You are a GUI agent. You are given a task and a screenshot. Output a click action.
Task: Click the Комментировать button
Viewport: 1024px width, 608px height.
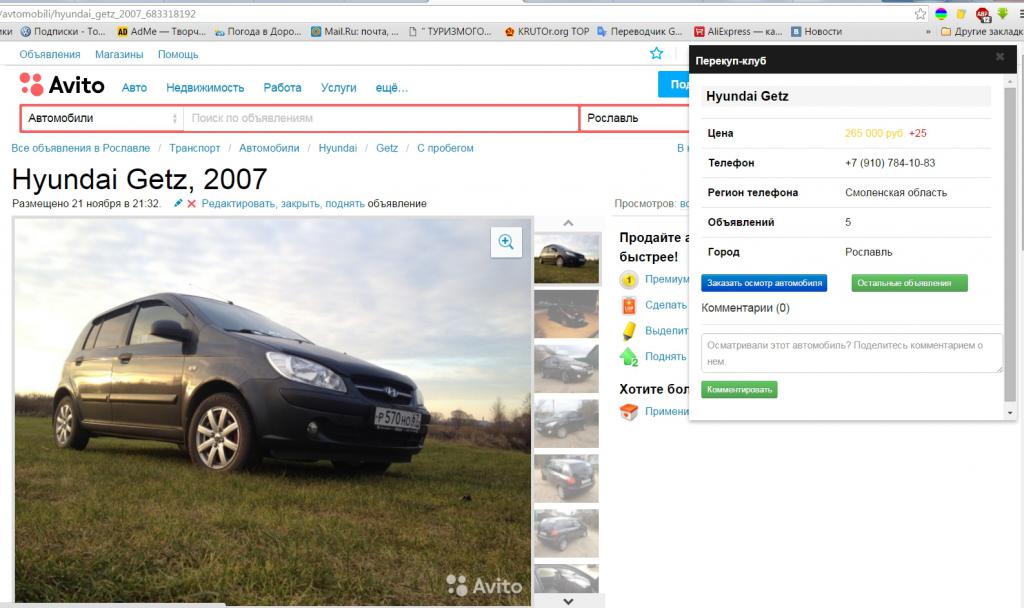[x=739, y=389]
